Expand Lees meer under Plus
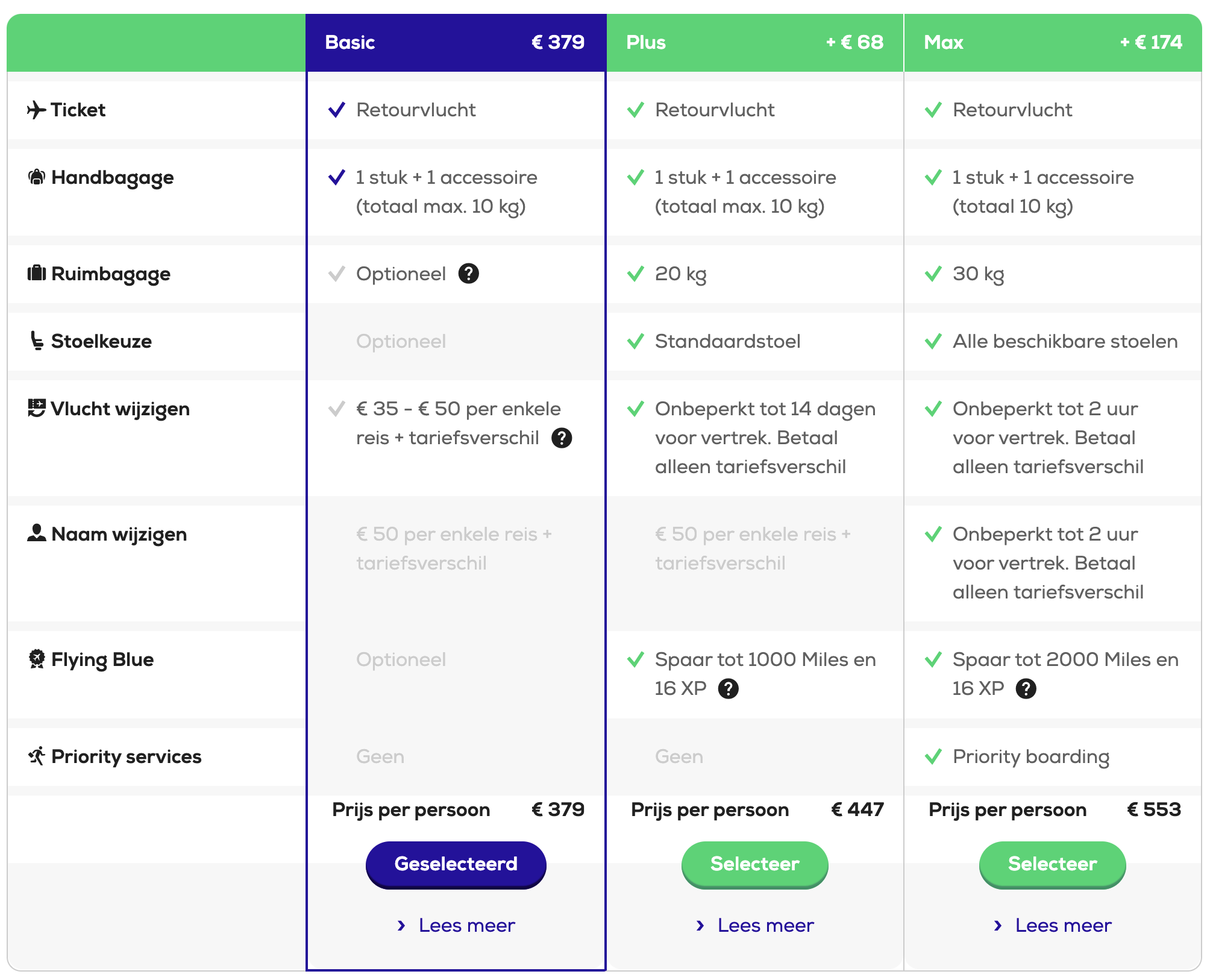The width and height of the screenshot is (1210, 980). click(754, 925)
